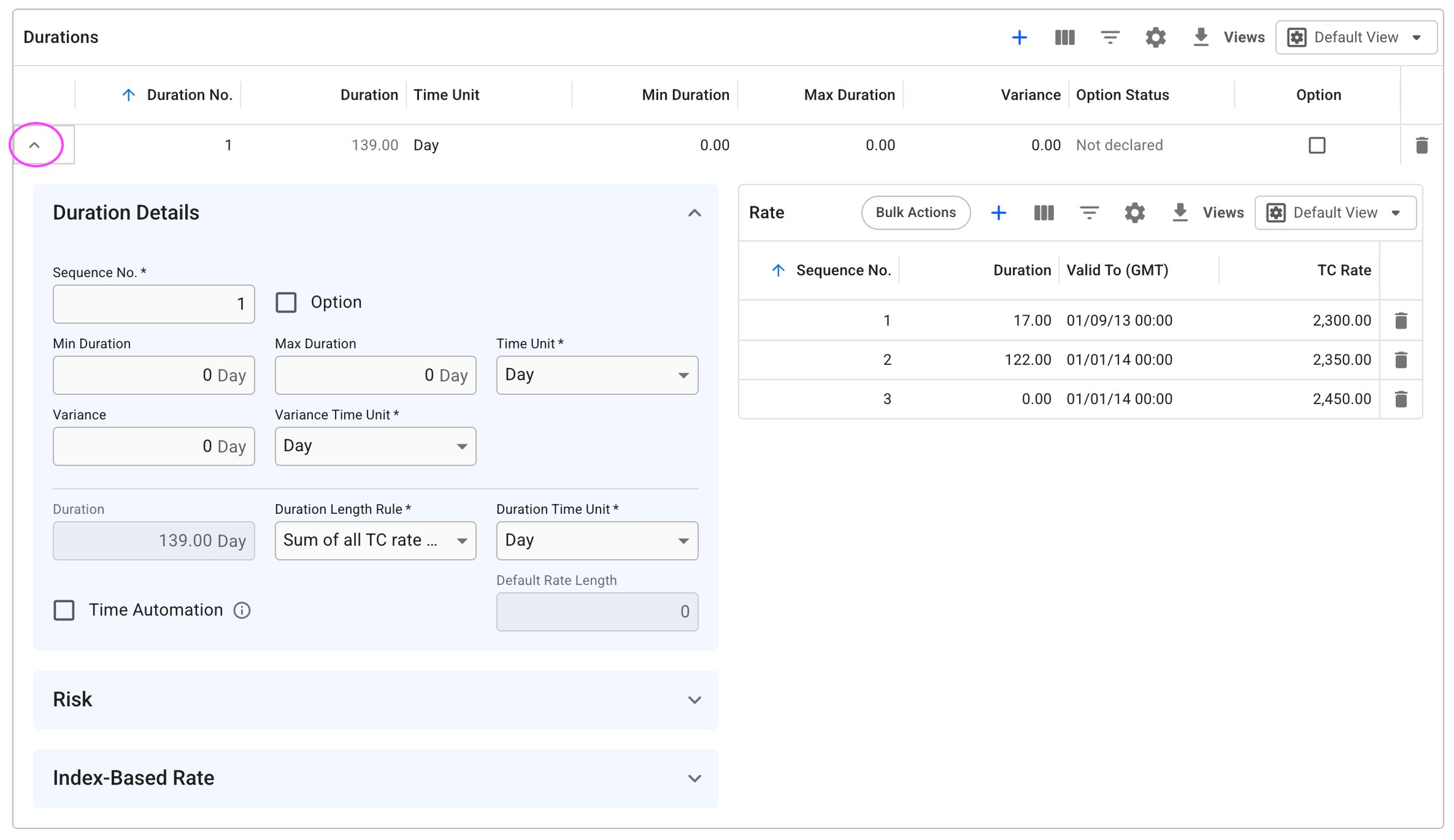The width and height of the screenshot is (1454, 840).
Task: Select rate duration cell 17.00
Action: click(x=1032, y=321)
